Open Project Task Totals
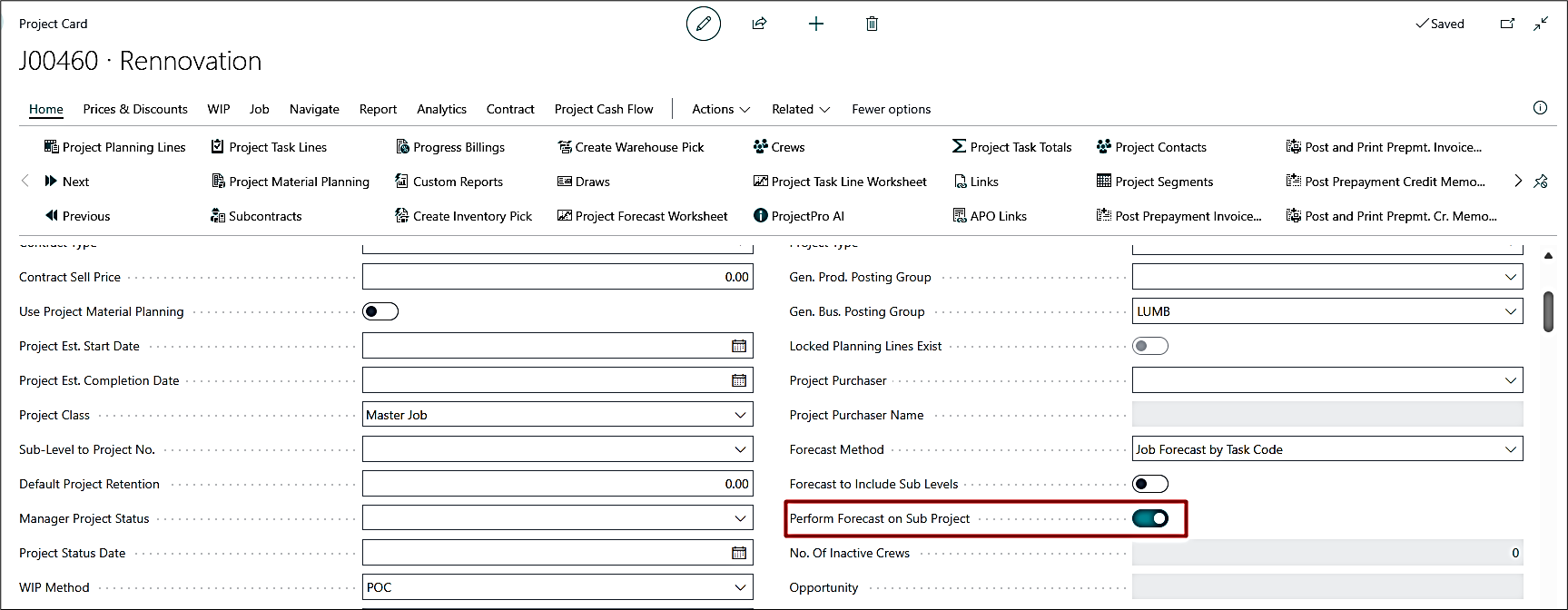1568x610 pixels. coord(1011,147)
